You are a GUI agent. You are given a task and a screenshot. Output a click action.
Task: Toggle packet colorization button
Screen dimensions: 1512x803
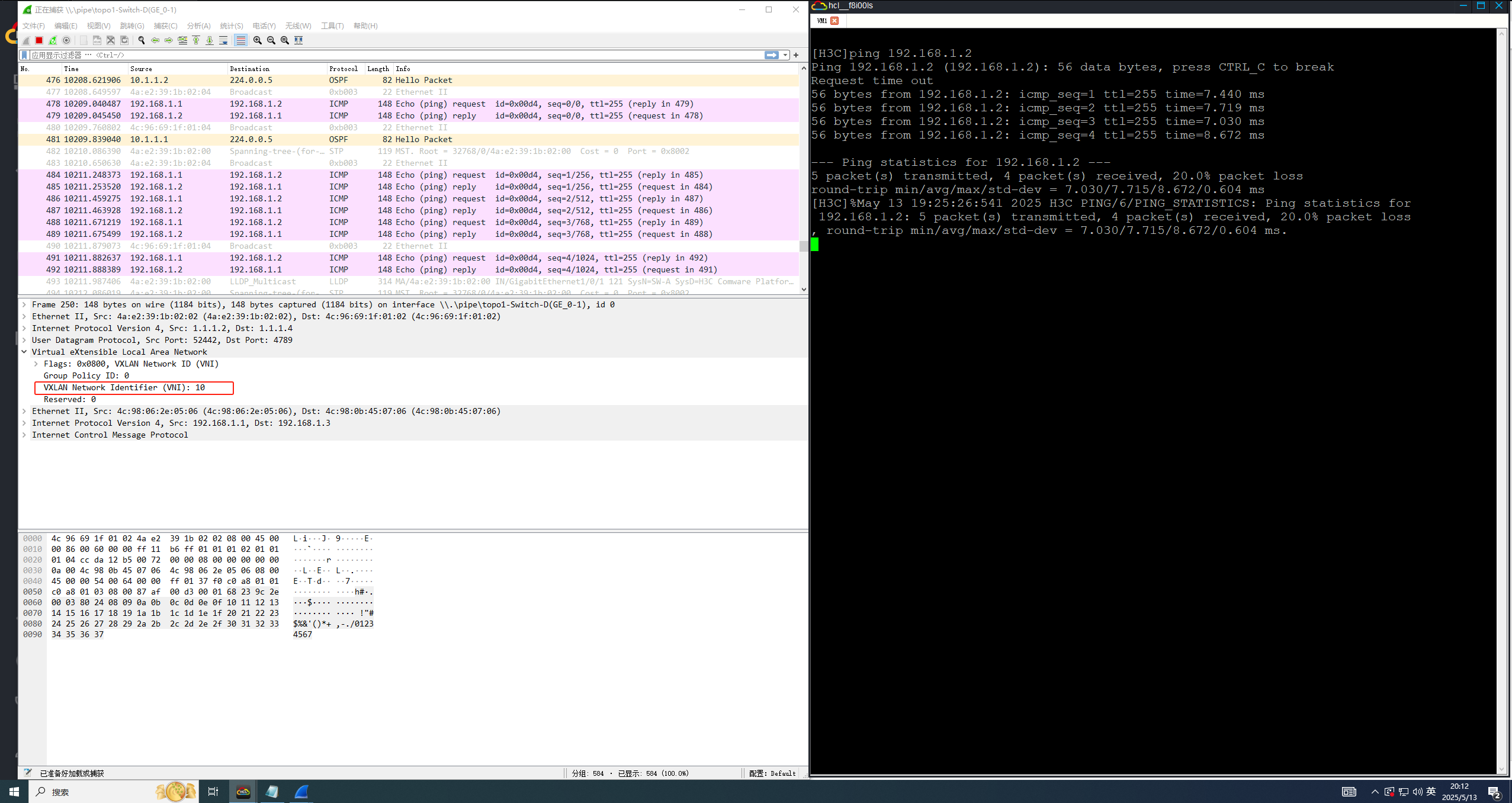click(240, 40)
